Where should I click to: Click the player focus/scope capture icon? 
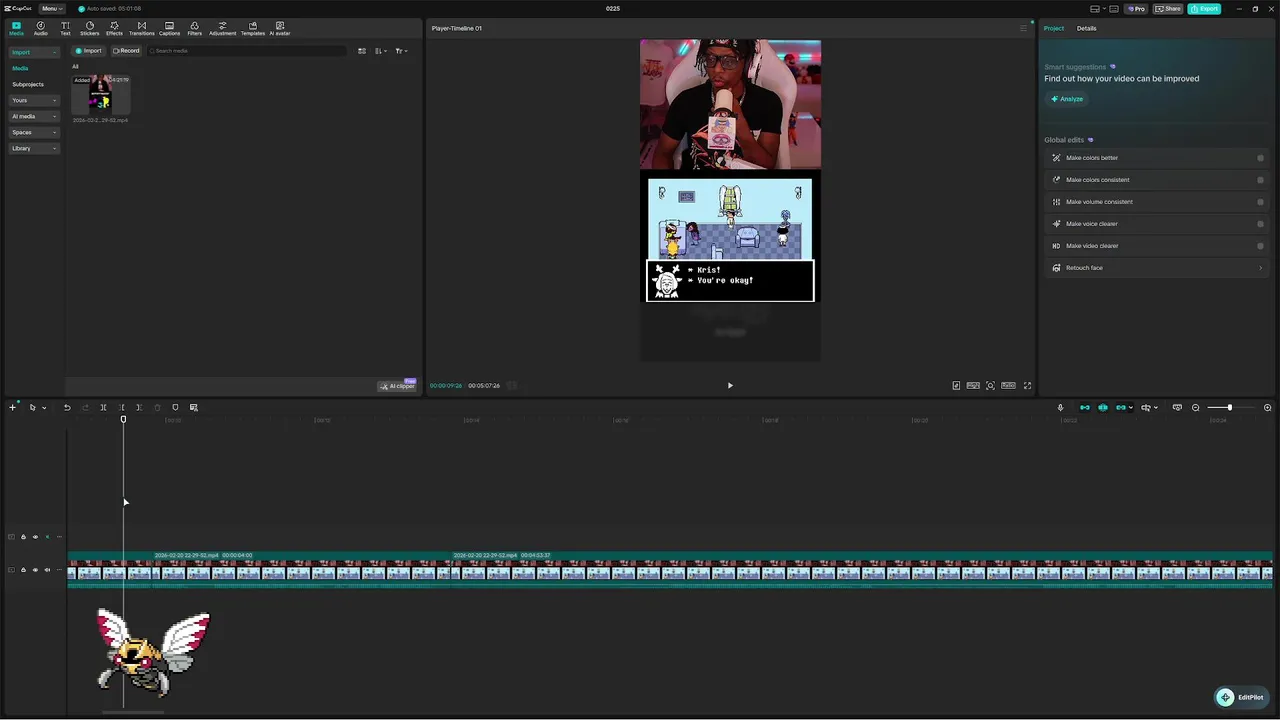(990, 385)
